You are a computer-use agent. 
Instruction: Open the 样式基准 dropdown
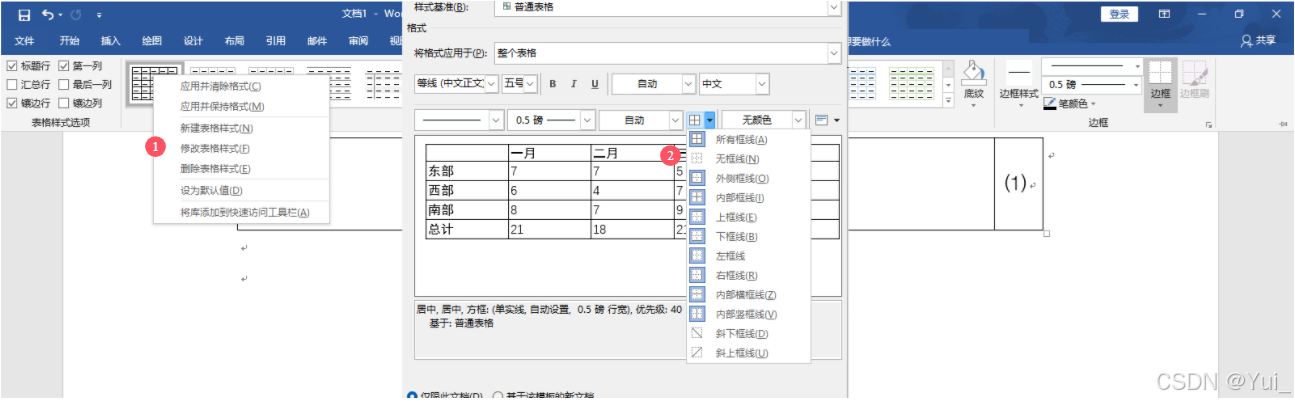pyautogui.click(x=834, y=7)
